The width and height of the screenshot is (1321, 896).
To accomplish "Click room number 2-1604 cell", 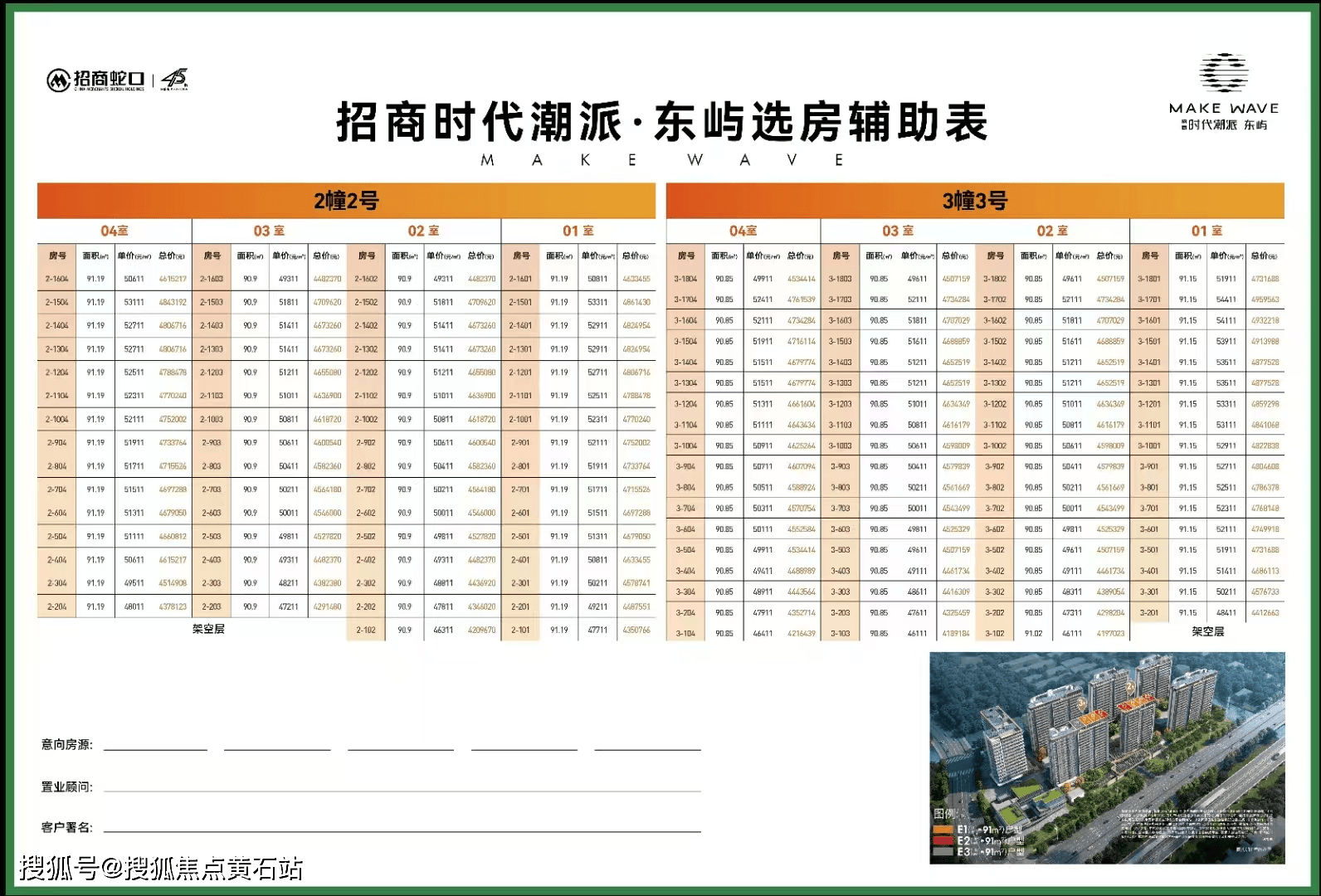I will (57, 279).
